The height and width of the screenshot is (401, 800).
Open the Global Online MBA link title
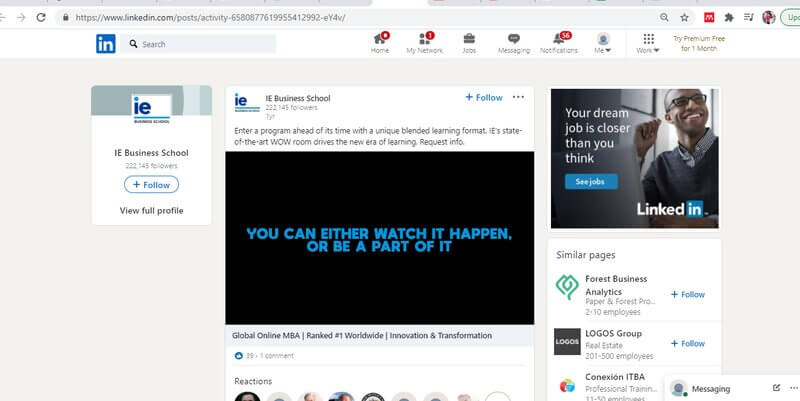[x=362, y=336]
